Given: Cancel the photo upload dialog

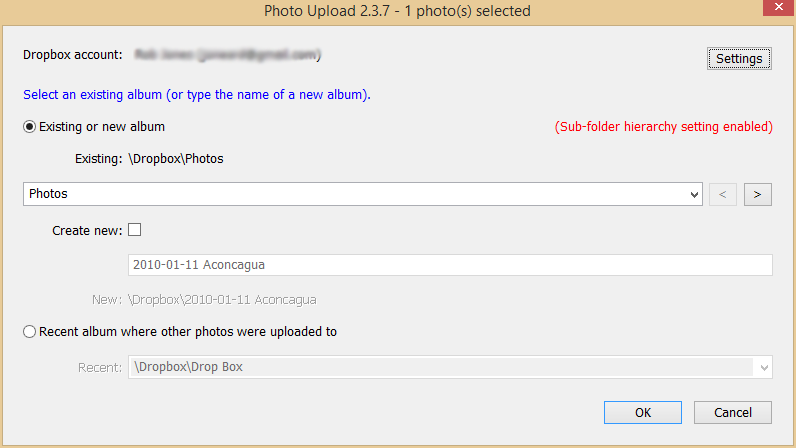Looking at the screenshot, I should tap(733, 412).
